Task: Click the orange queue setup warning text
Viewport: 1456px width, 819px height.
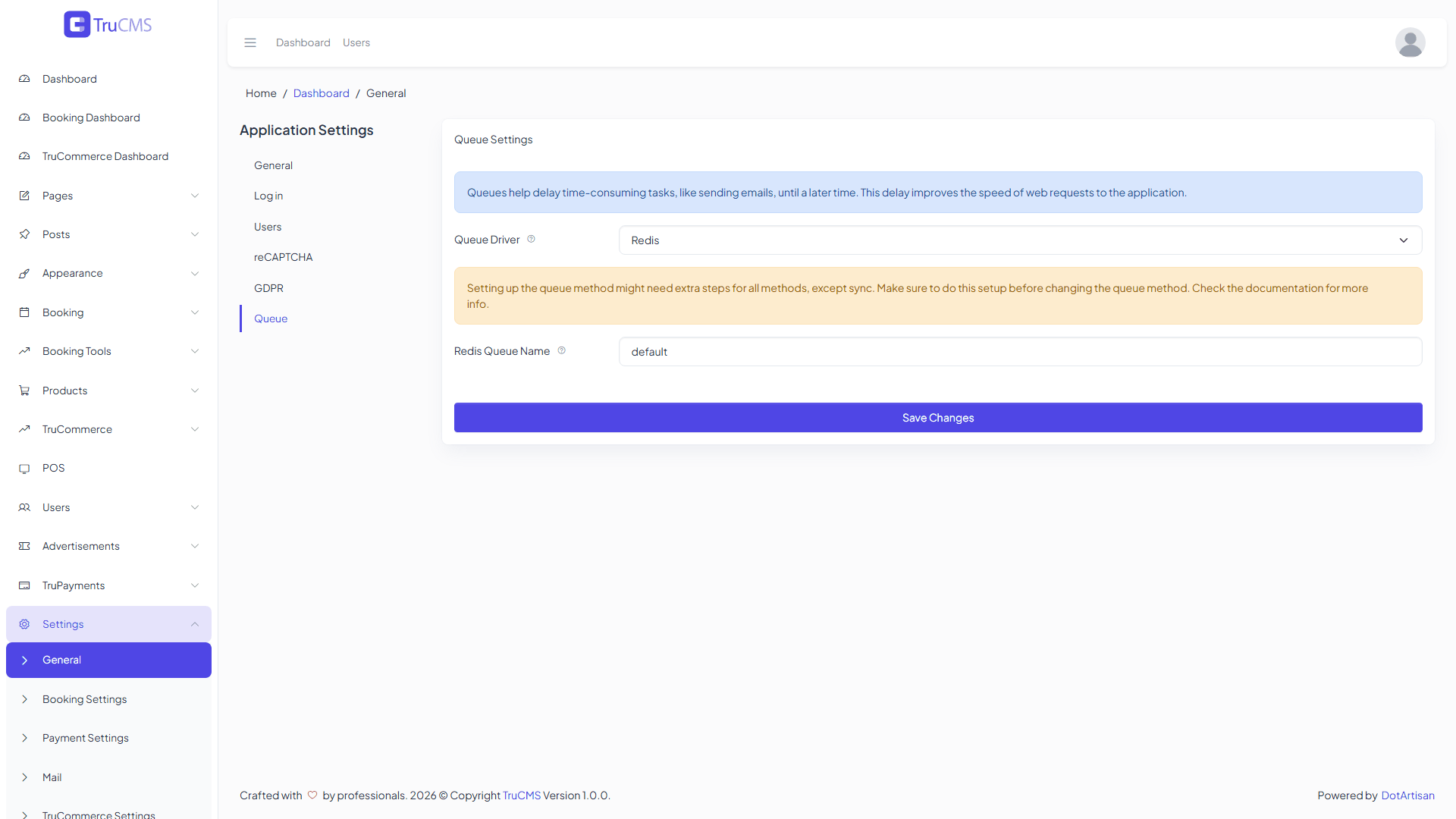Action: click(x=918, y=296)
